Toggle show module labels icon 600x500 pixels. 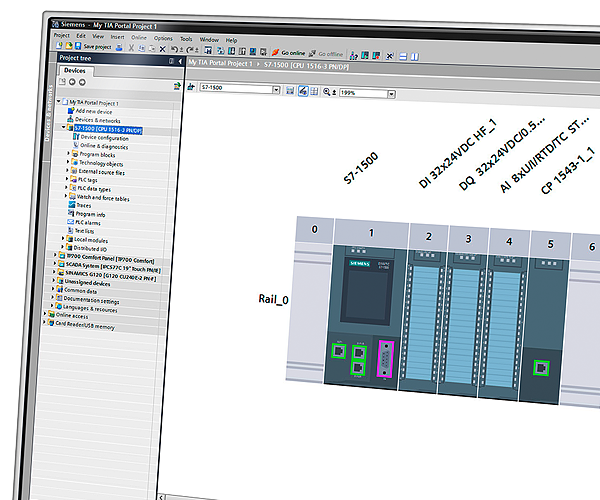(303, 91)
